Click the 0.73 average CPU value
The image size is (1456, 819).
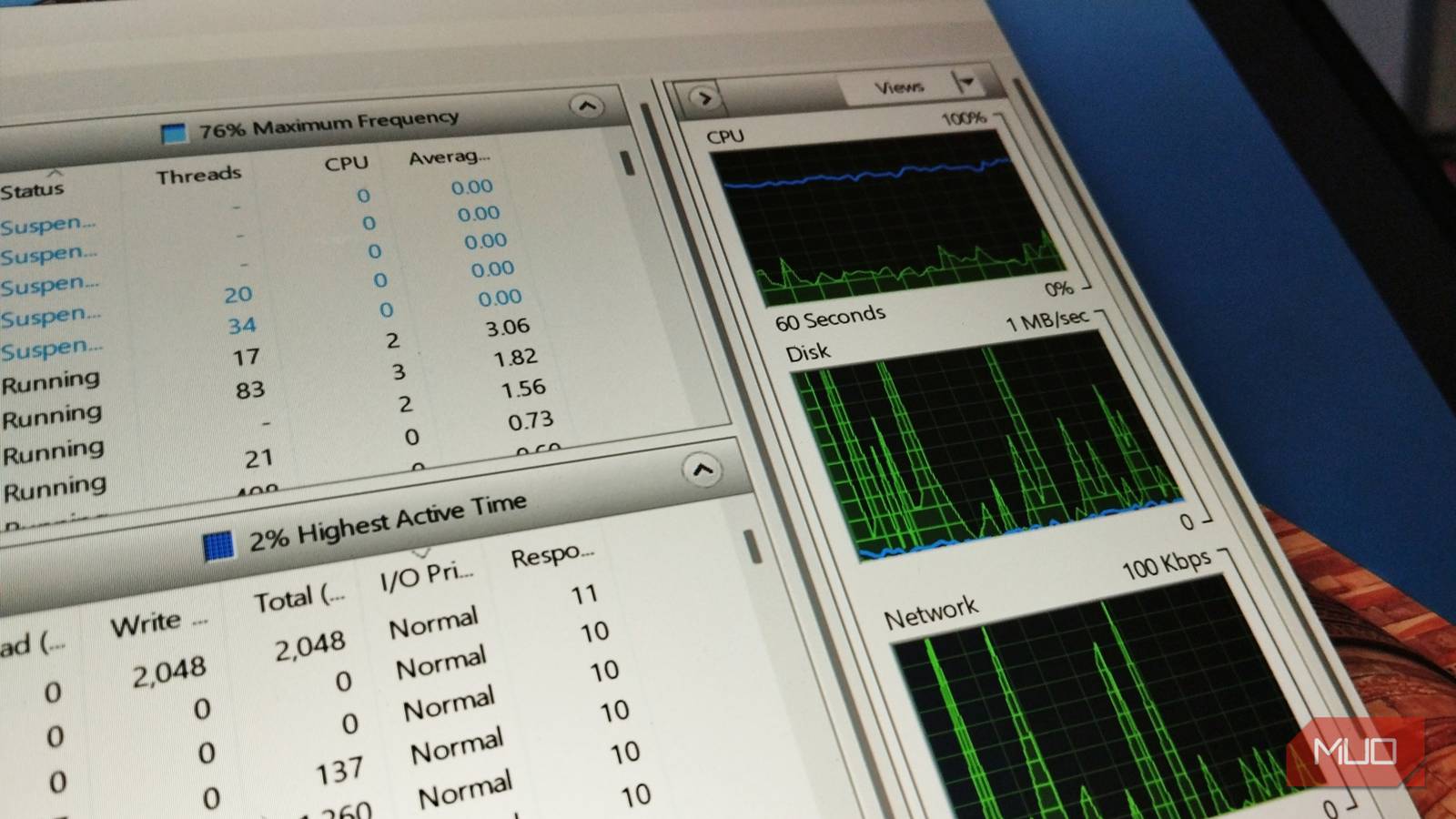531,420
